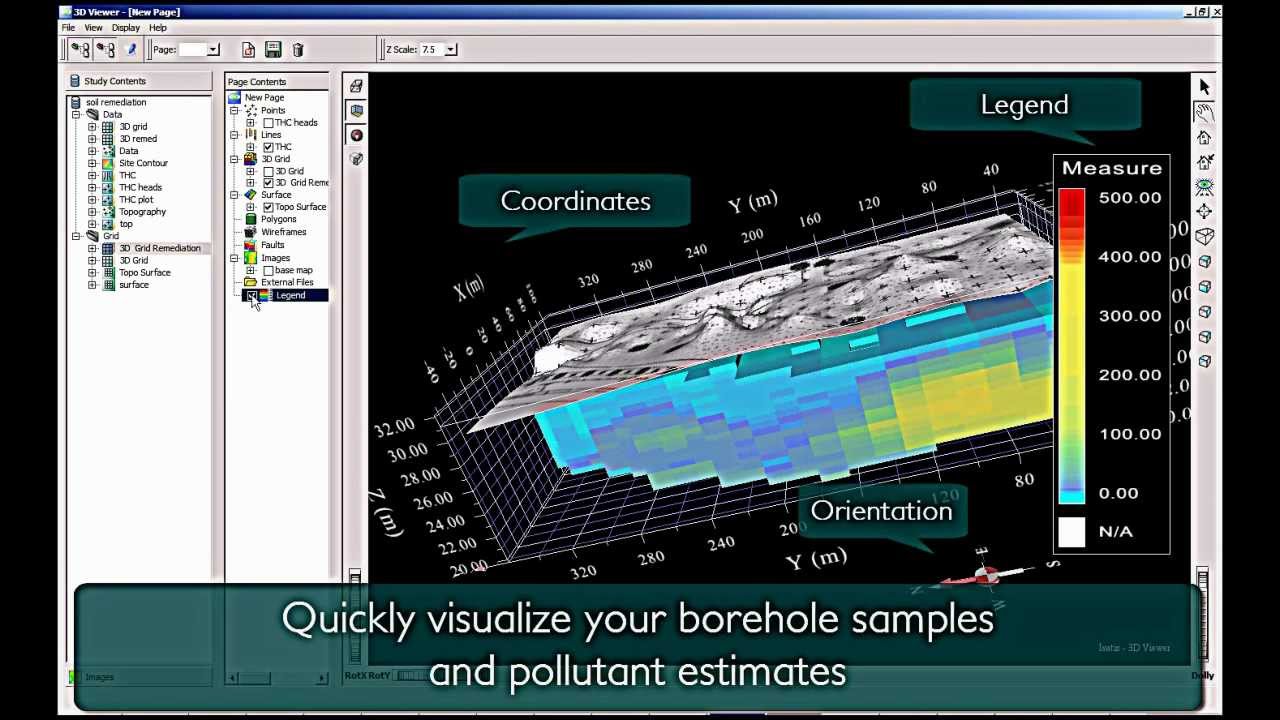The width and height of the screenshot is (1280, 720).
Task: Open the Help menu
Action: (x=158, y=28)
